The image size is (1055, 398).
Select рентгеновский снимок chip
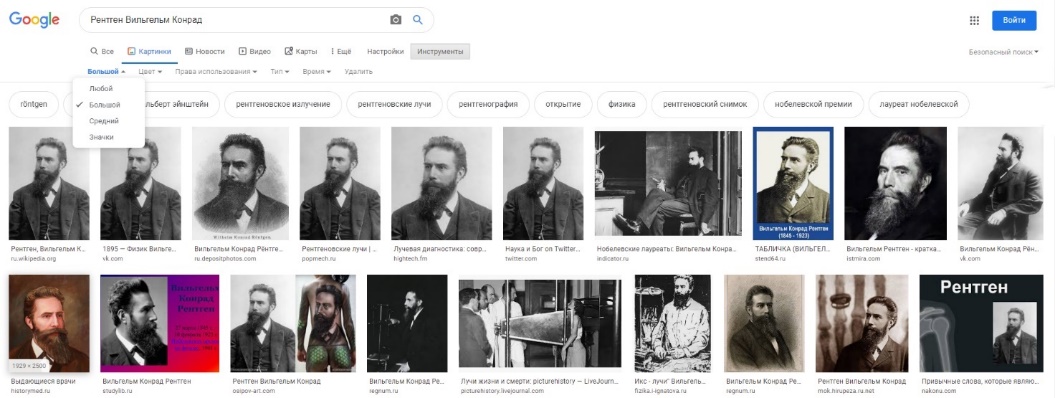(x=704, y=104)
